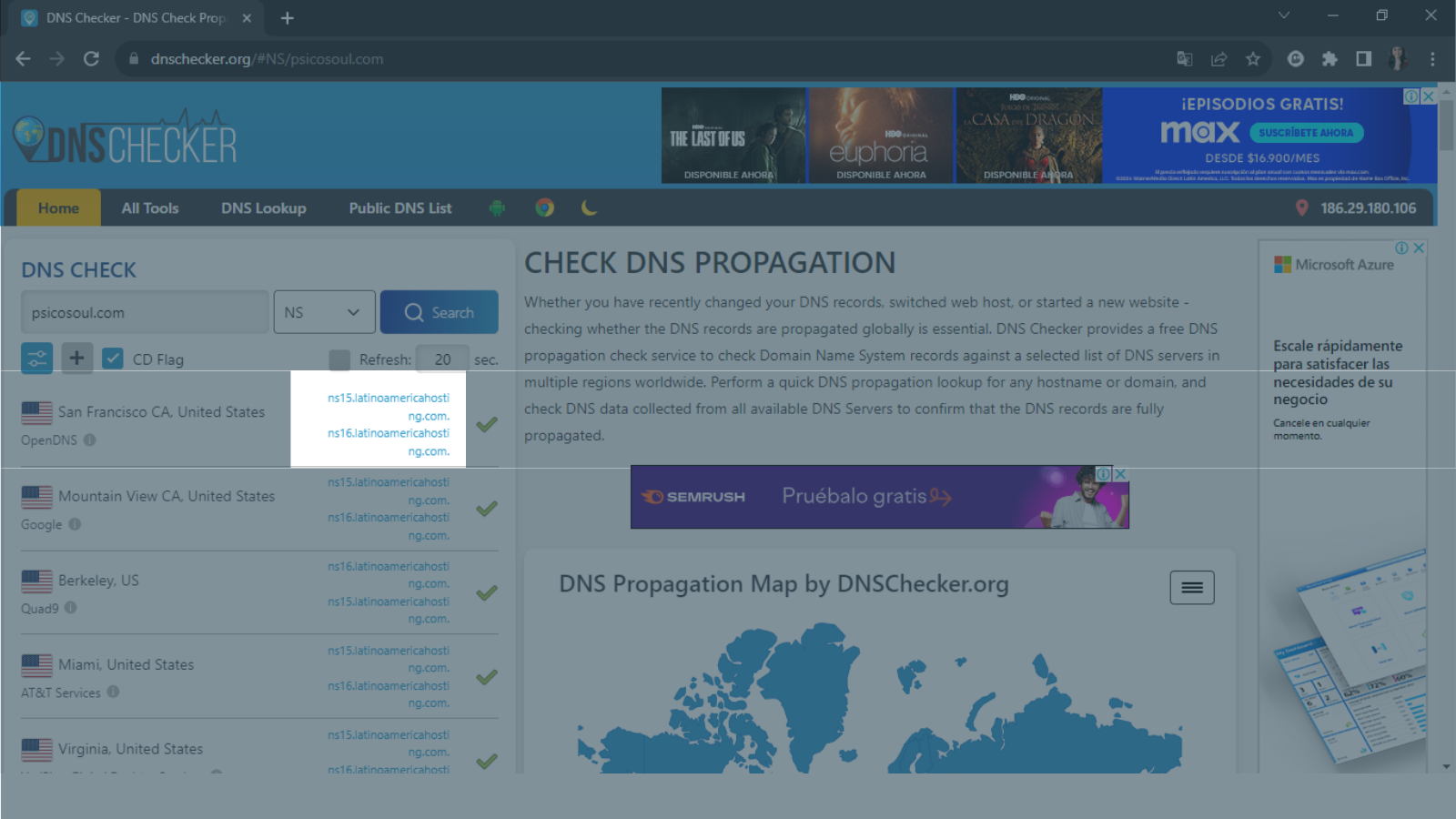Click Suscríbete Ahora on Max ad

tap(1306, 132)
